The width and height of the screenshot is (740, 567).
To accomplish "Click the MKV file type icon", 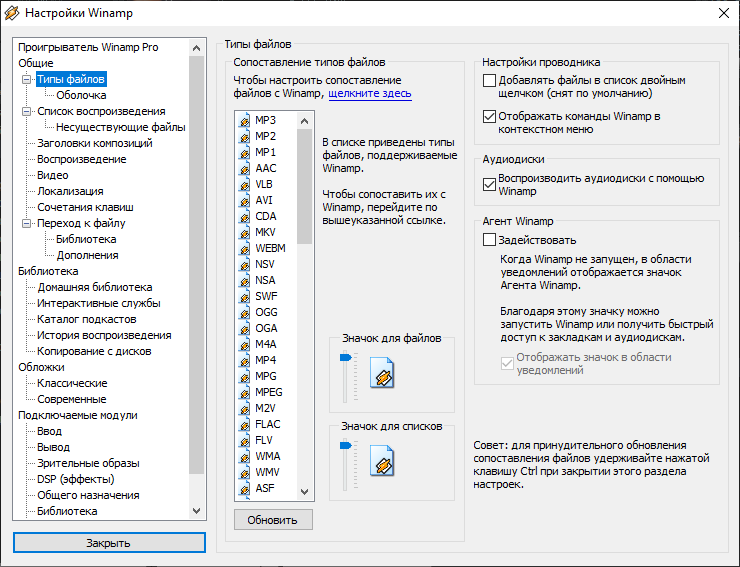I will click(x=244, y=233).
